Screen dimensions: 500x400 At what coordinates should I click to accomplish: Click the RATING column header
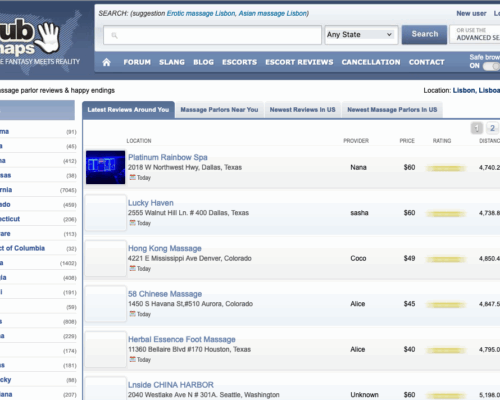pyautogui.click(x=442, y=141)
